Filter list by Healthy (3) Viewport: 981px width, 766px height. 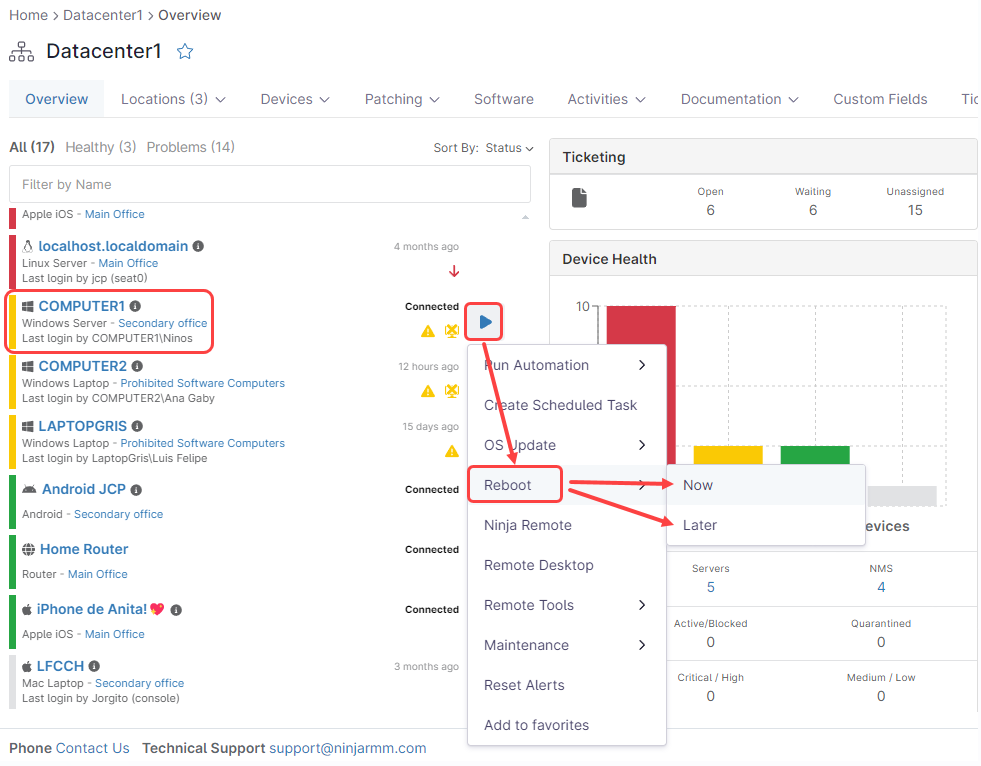tap(101, 147)
